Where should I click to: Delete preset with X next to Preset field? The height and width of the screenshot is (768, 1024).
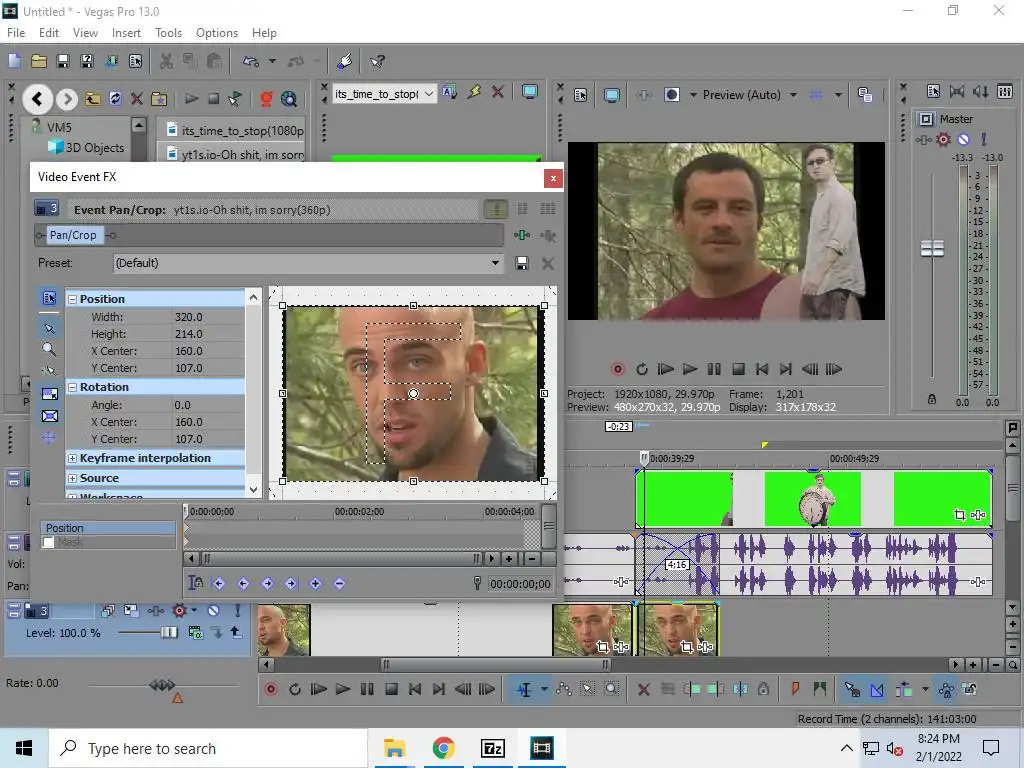pyautogui.click(x=548, y=263)
